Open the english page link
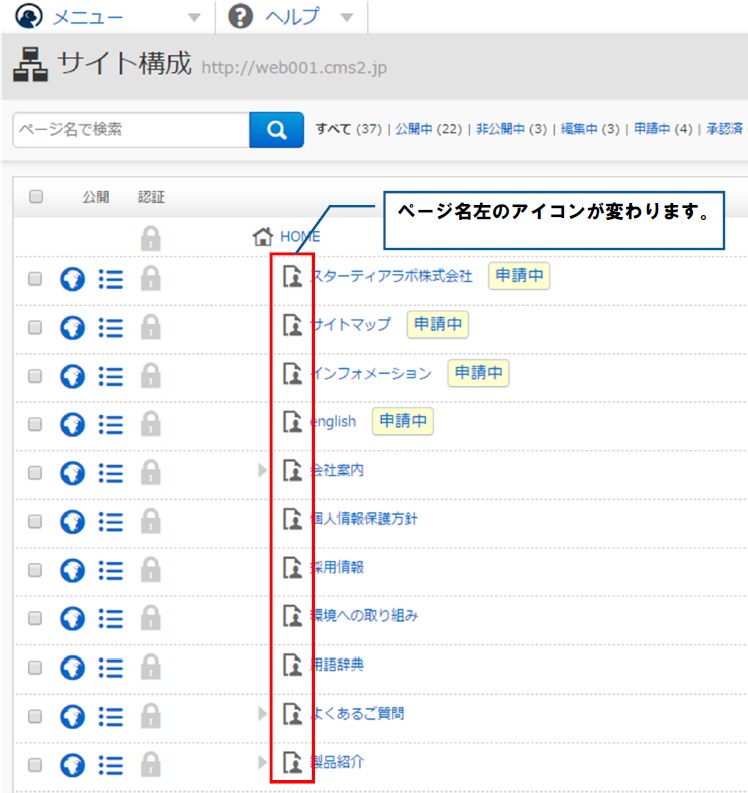 [x=333, y=421]
